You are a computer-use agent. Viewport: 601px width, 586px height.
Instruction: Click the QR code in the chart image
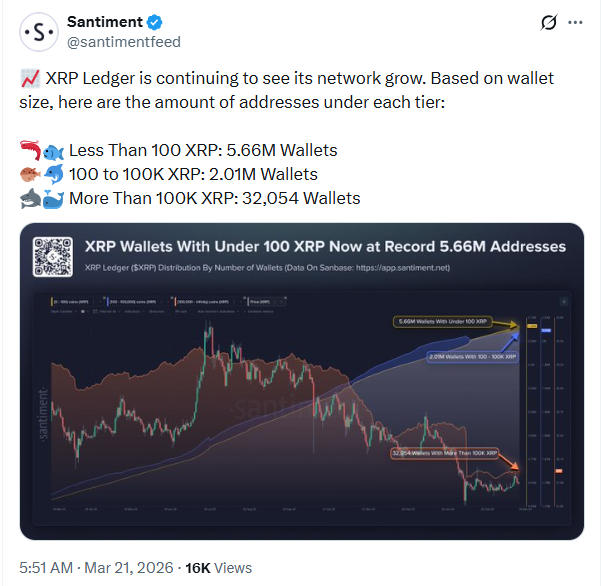pyautogui.click(x=53, y=256)
